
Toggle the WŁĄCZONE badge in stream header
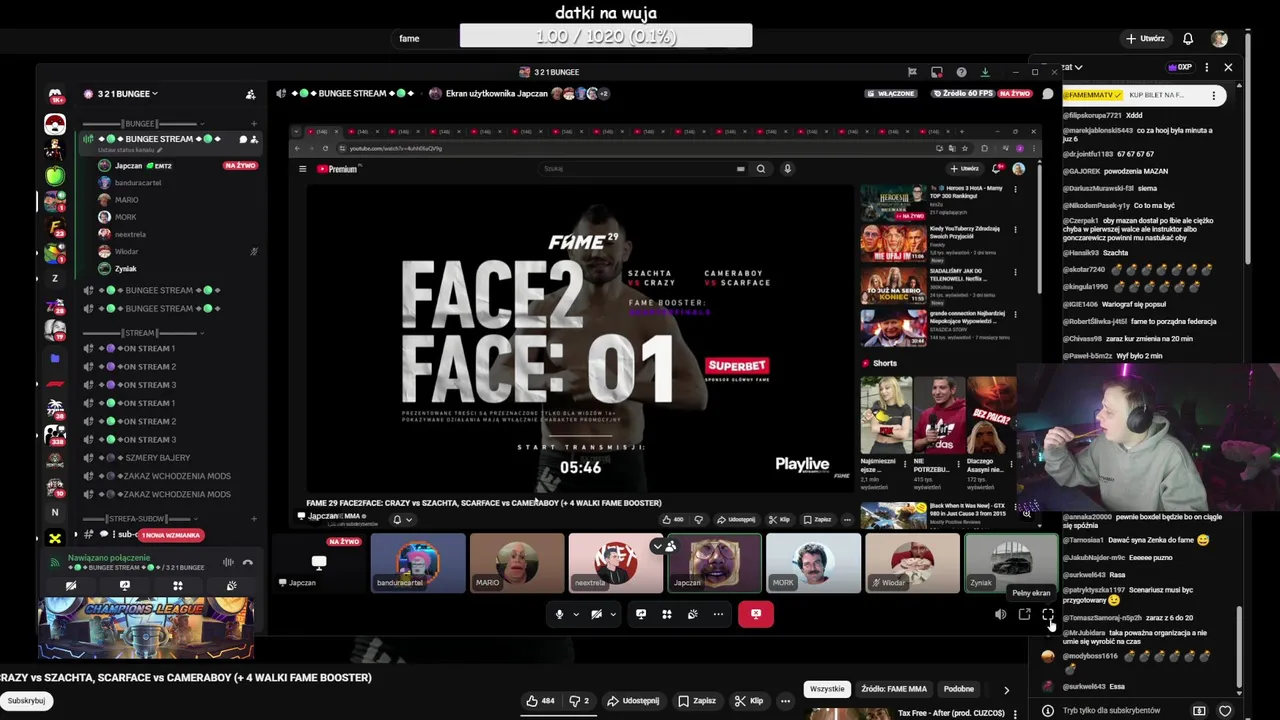pos(890,94)
